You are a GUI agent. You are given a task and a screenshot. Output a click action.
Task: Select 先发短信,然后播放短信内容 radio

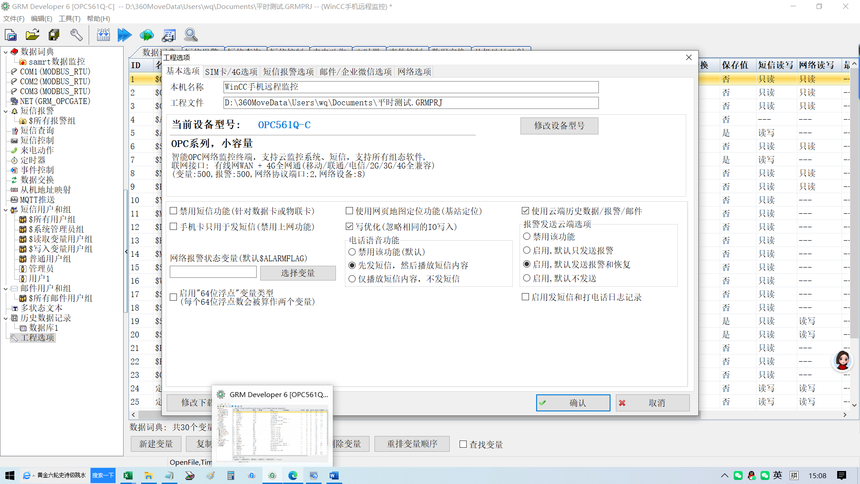click(352, 265)
